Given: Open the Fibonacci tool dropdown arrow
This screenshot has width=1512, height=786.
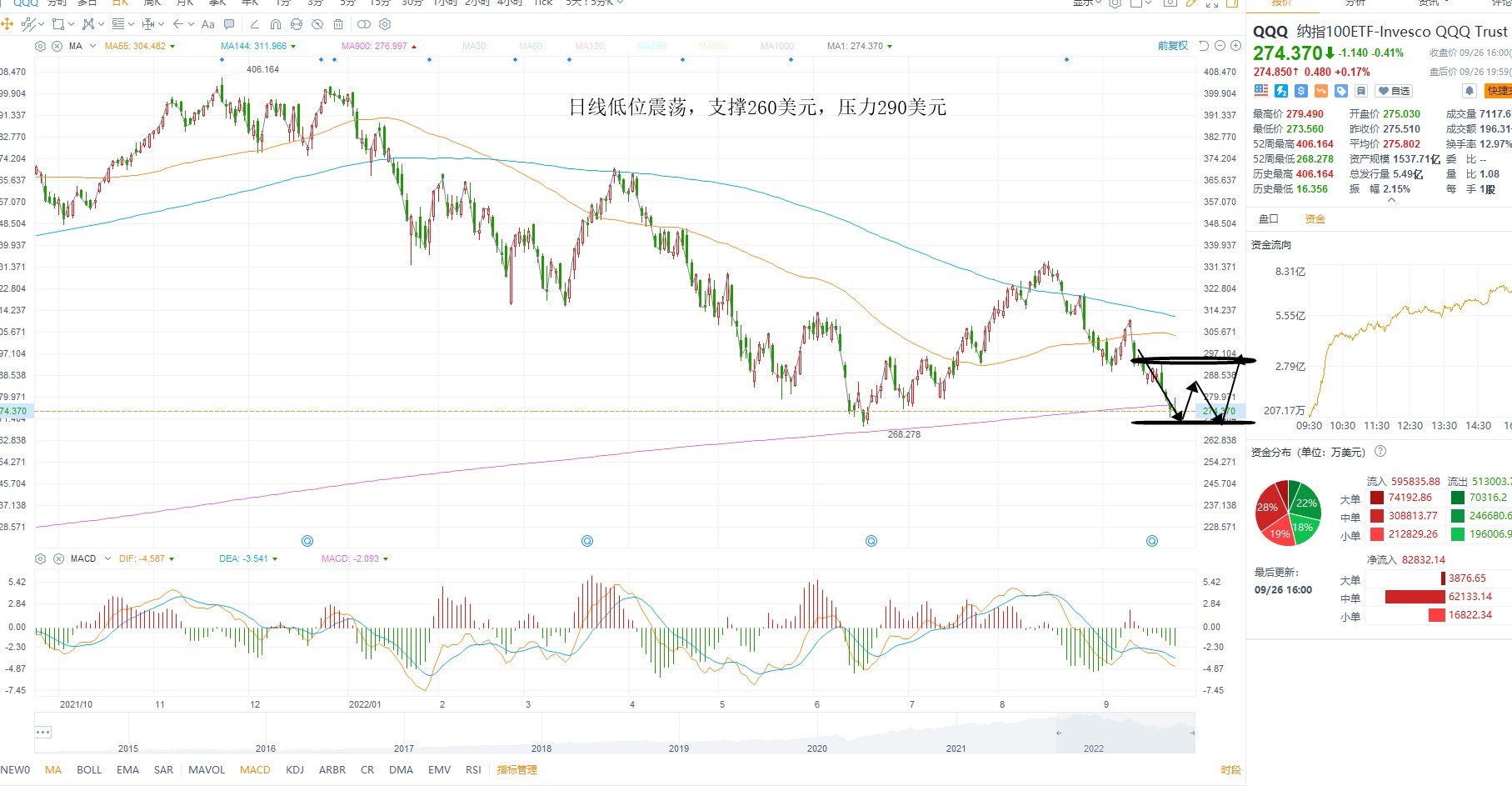Looking at the screenshot, I should click(x=131, y=24).
